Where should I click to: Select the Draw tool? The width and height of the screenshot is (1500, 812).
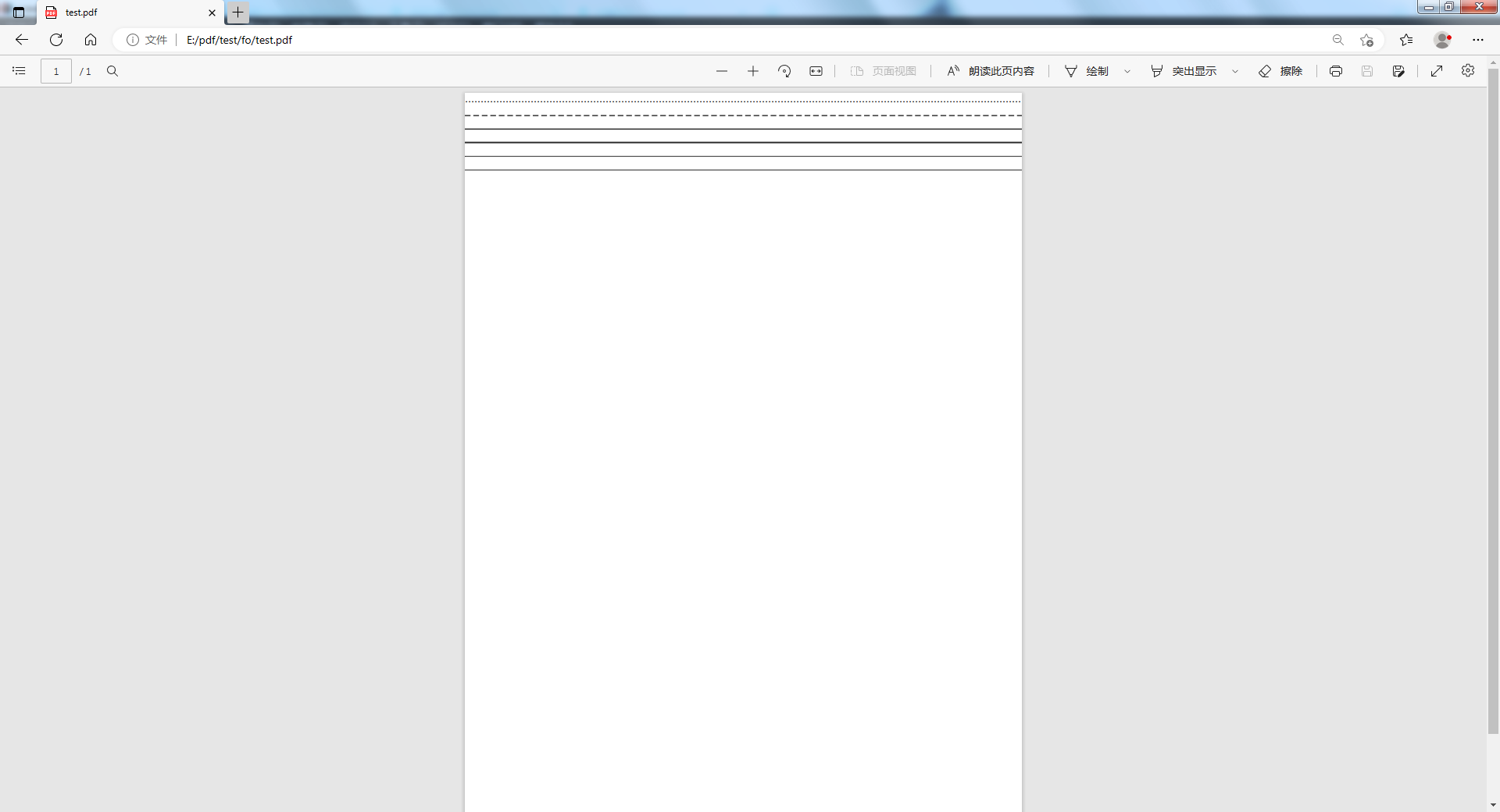pos(1087,71)
